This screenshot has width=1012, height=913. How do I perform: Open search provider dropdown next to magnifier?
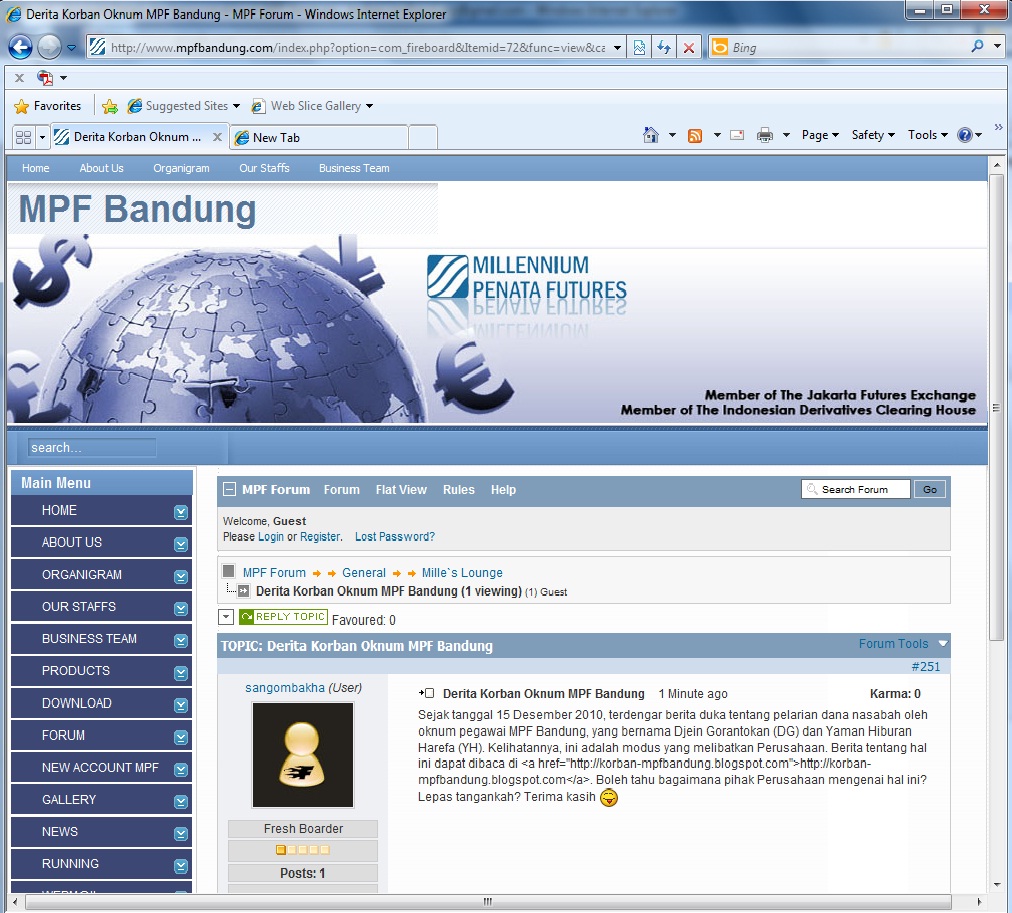click(997, 46)
